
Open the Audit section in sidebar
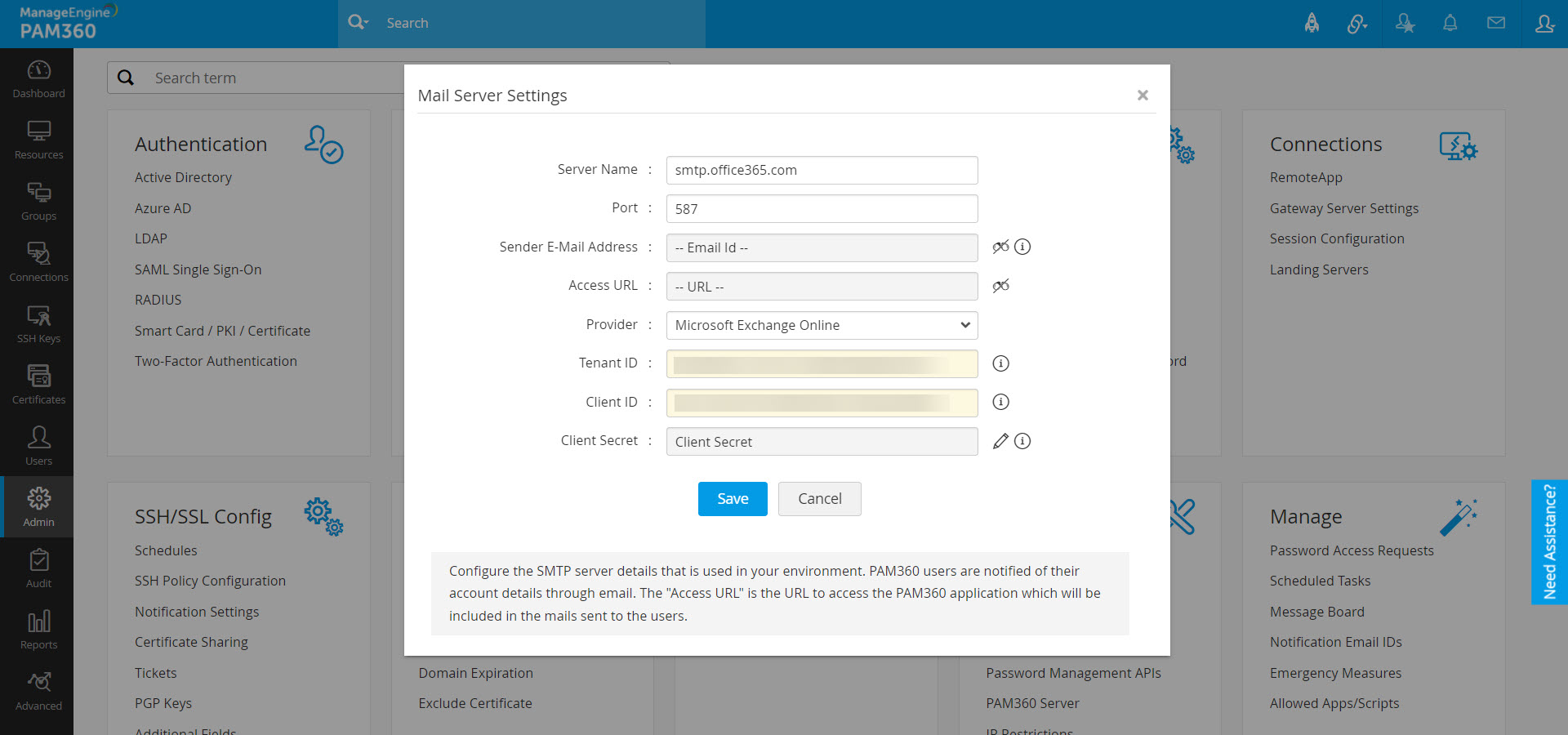(38, 568)
